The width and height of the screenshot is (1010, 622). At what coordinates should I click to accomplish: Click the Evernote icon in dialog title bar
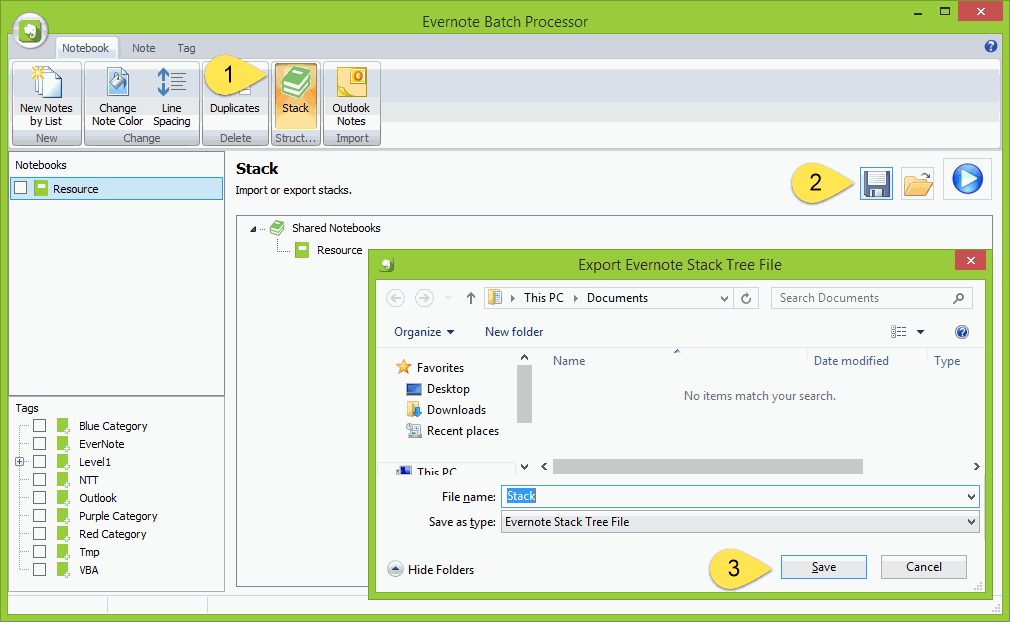click(386, 265)
